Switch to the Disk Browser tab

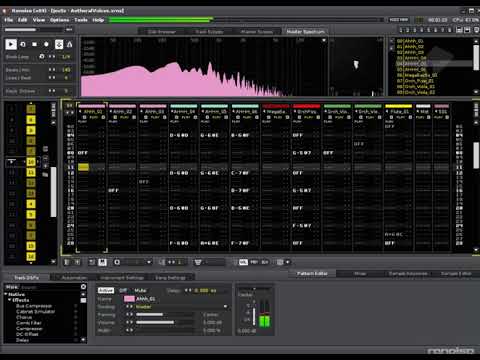pos(162,32)
